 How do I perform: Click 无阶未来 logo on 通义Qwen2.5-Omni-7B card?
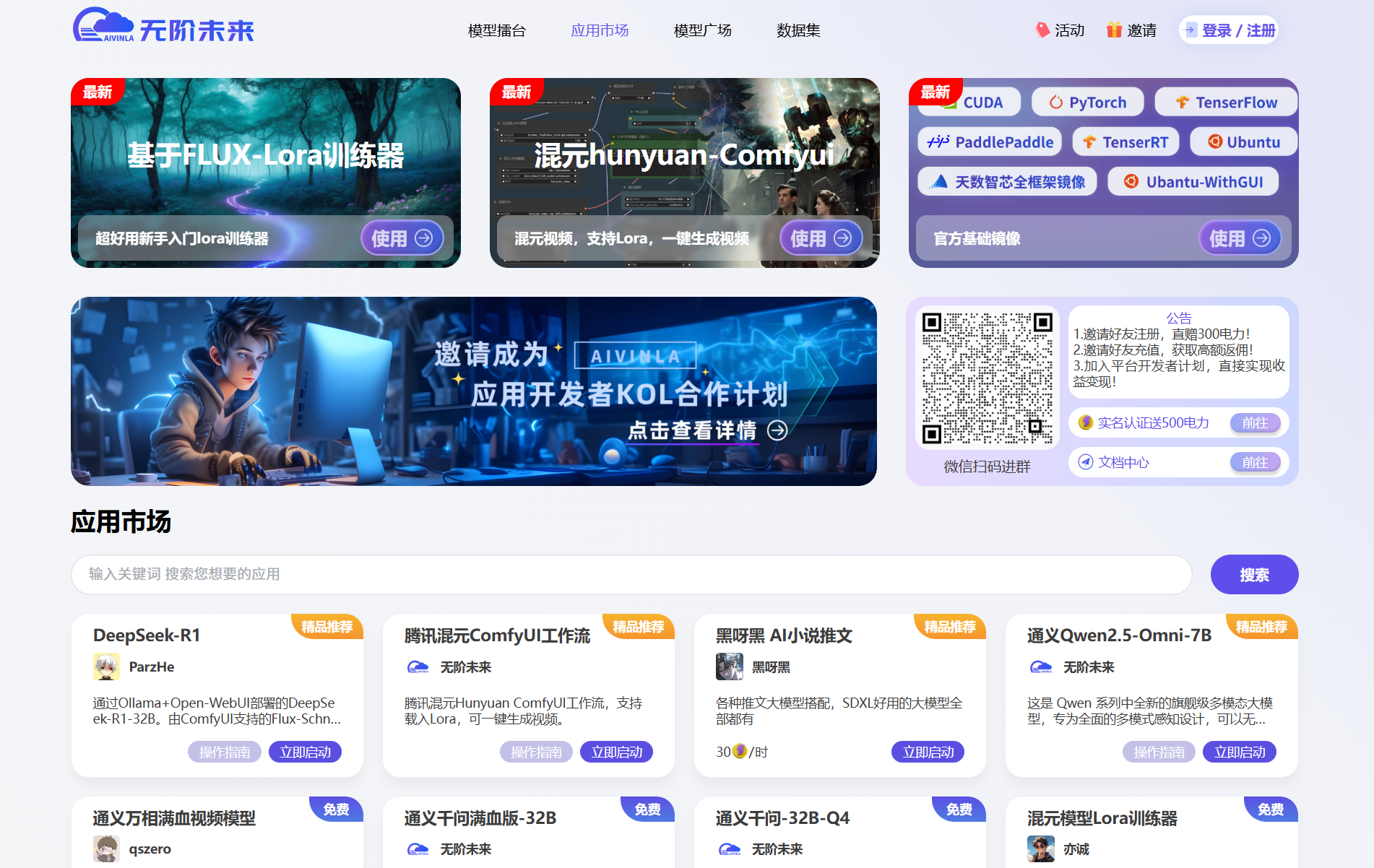(1040, 667)
